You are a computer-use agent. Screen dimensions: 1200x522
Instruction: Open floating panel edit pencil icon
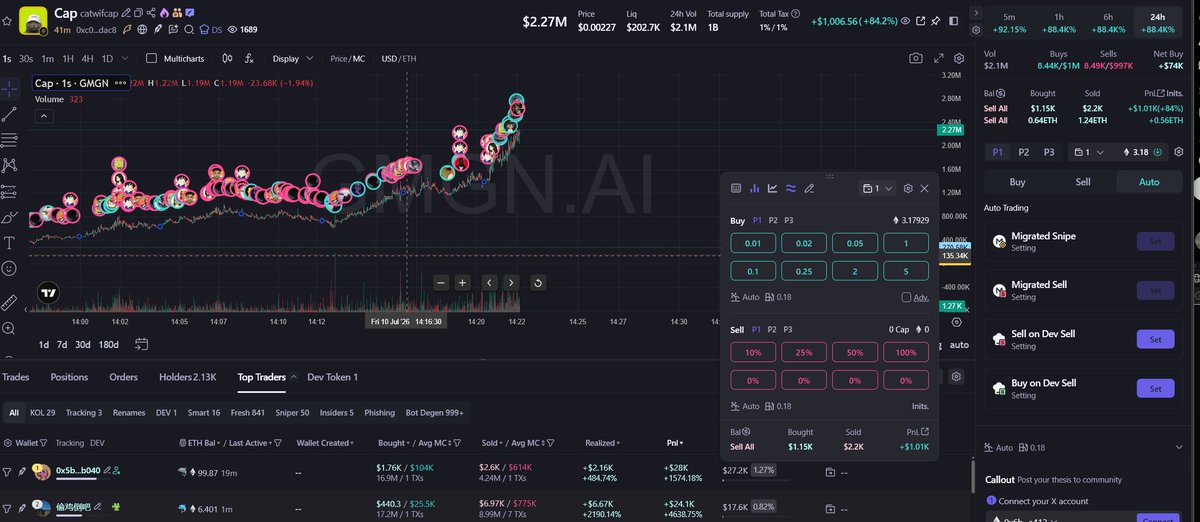point(809,188)
